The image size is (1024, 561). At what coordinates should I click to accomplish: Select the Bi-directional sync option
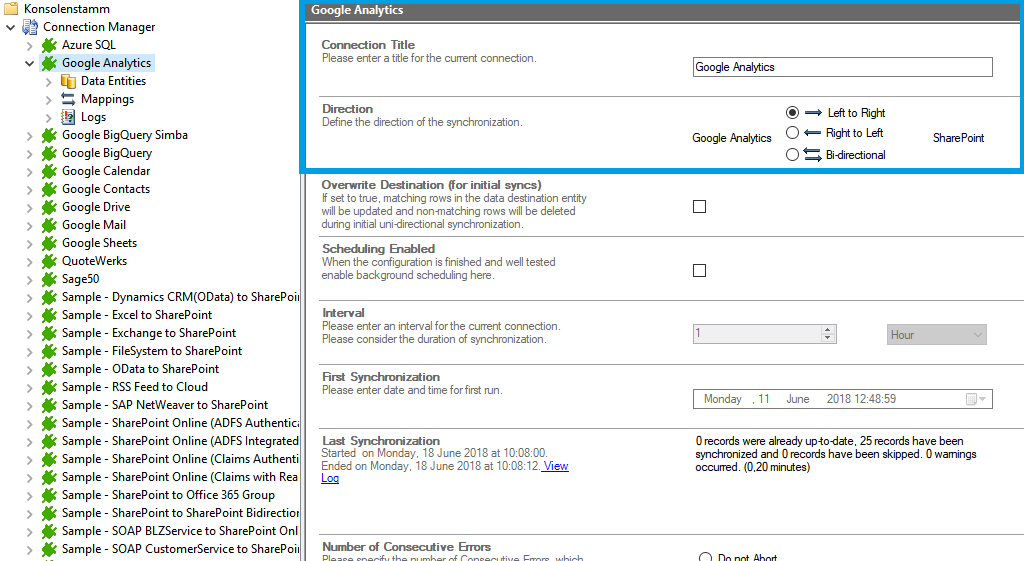(793, 155)
